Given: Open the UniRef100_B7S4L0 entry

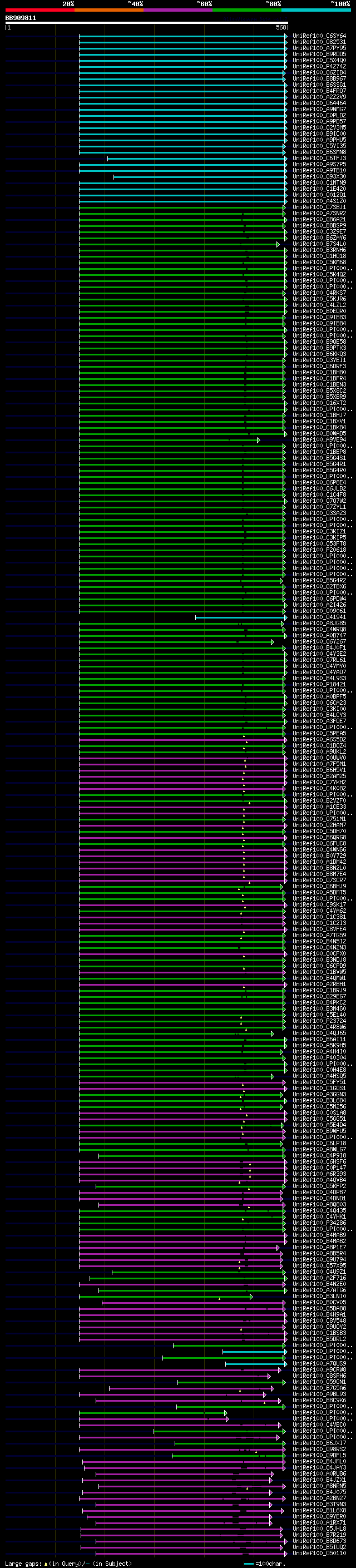Looking at the screenshot, I should click(x=319, y=244).
